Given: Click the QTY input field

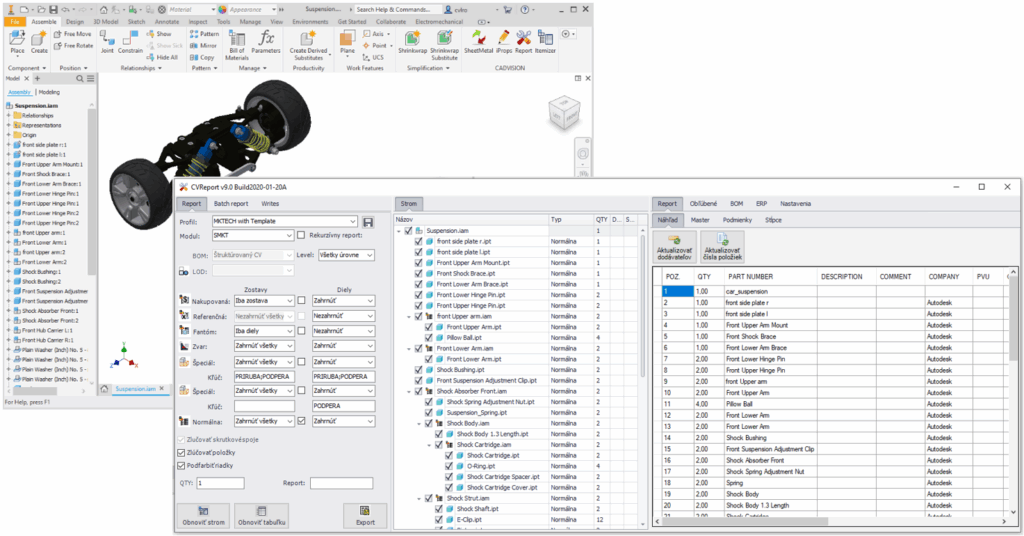Looking at the screenshot, I should pos(220,483).
